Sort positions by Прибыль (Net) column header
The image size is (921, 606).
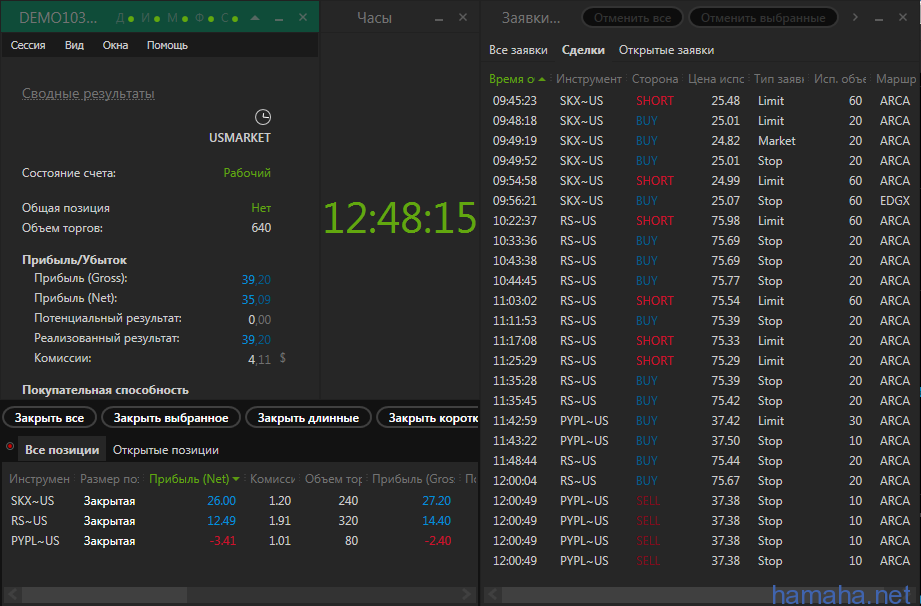194,479
